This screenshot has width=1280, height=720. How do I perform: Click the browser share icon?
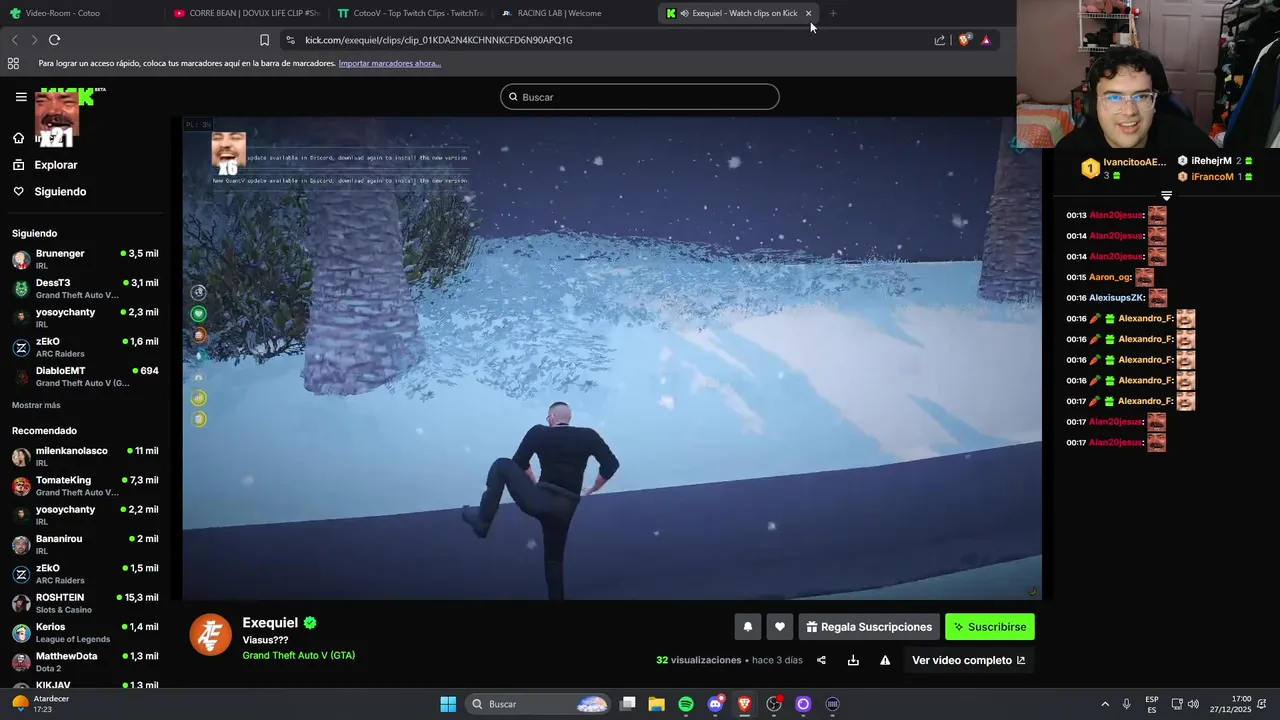(x=940, y=40)
